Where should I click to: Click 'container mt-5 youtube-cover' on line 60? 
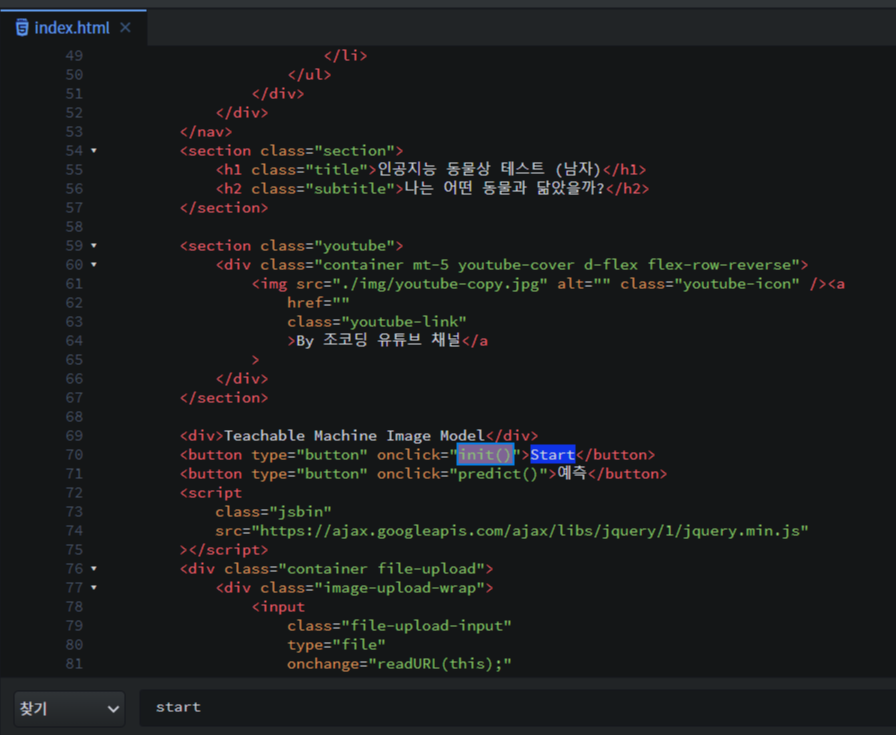449,265
